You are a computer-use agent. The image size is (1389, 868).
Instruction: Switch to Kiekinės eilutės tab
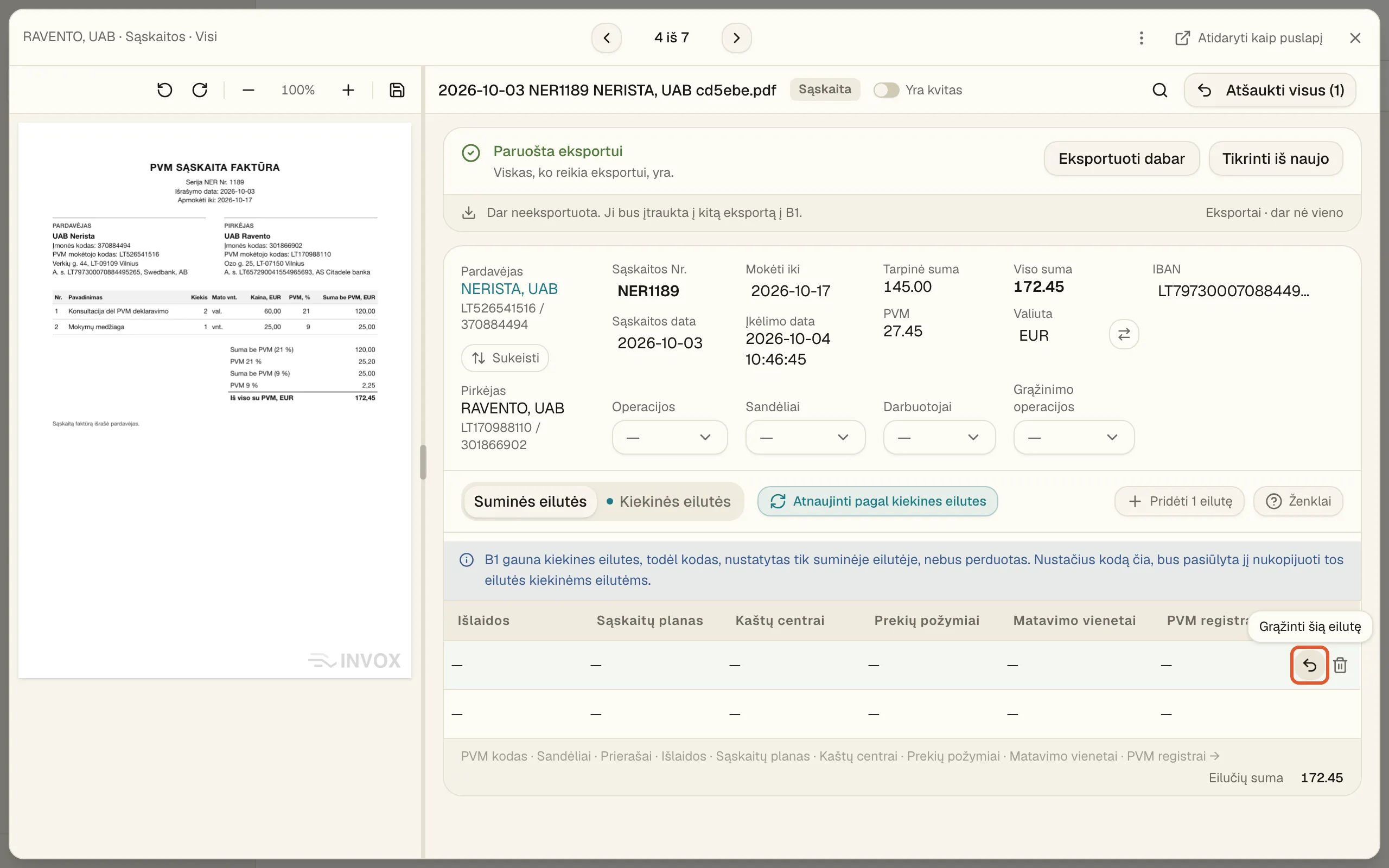point(669,501)
